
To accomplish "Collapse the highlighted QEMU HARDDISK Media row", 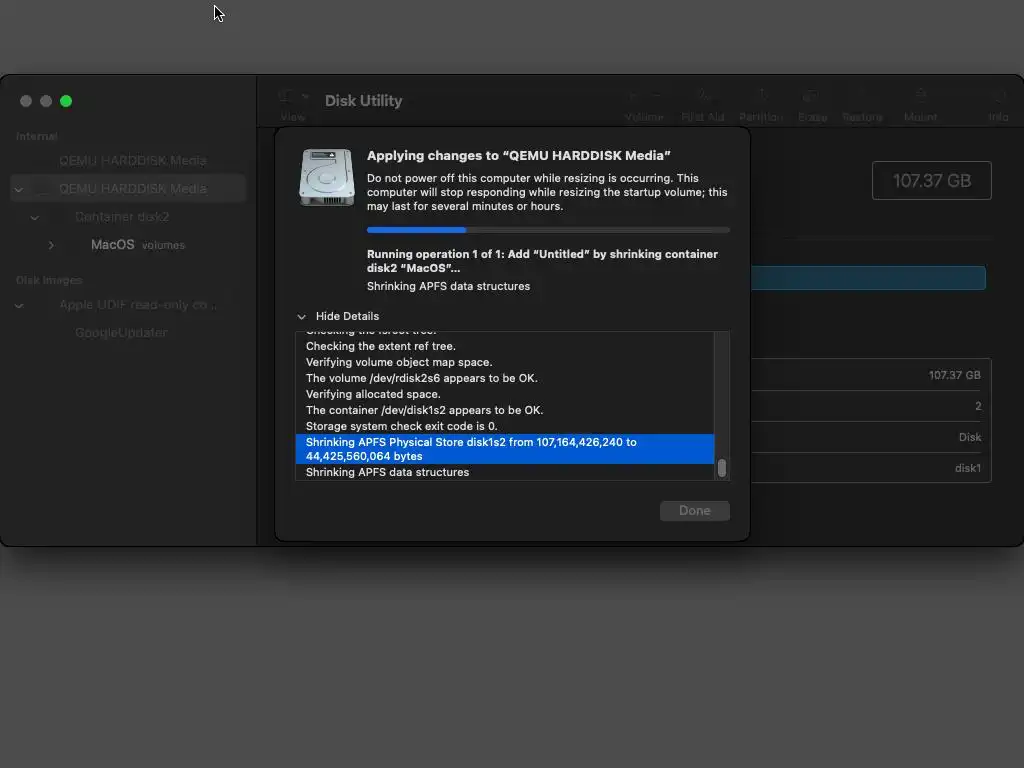I will [19, 189].
